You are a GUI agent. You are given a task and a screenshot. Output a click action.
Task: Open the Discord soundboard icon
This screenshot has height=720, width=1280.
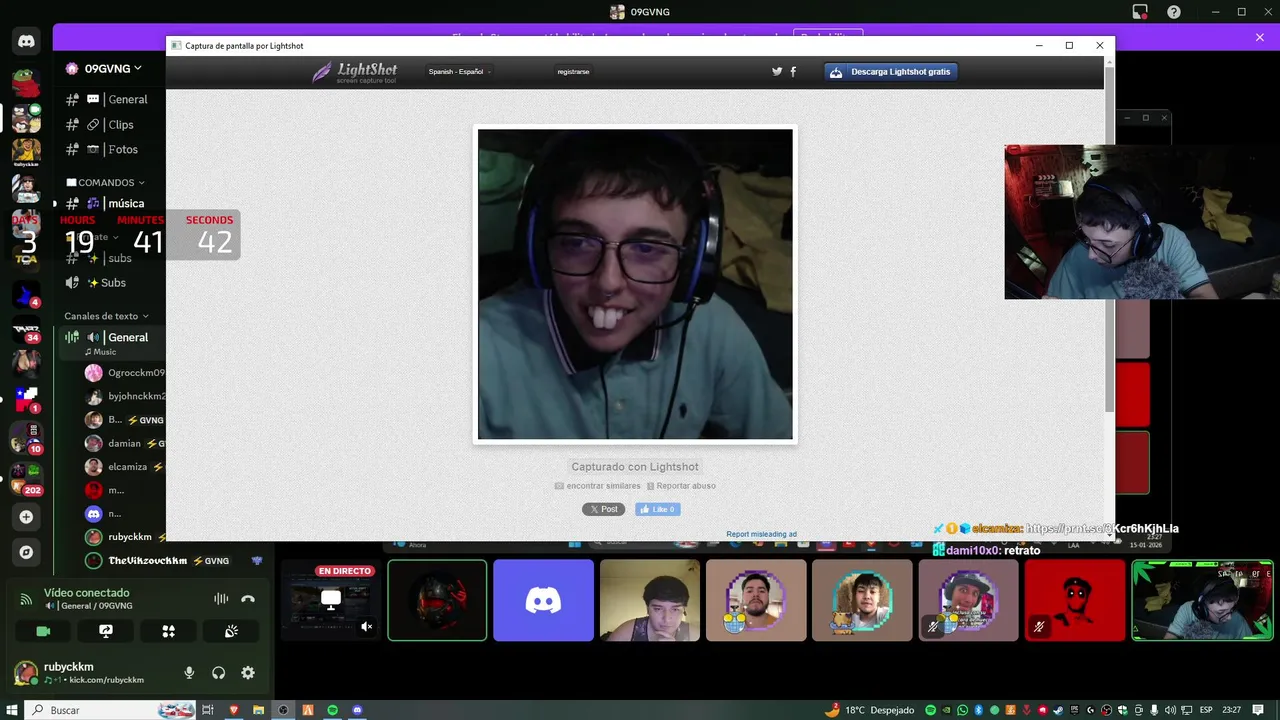[x=231, y=631]
